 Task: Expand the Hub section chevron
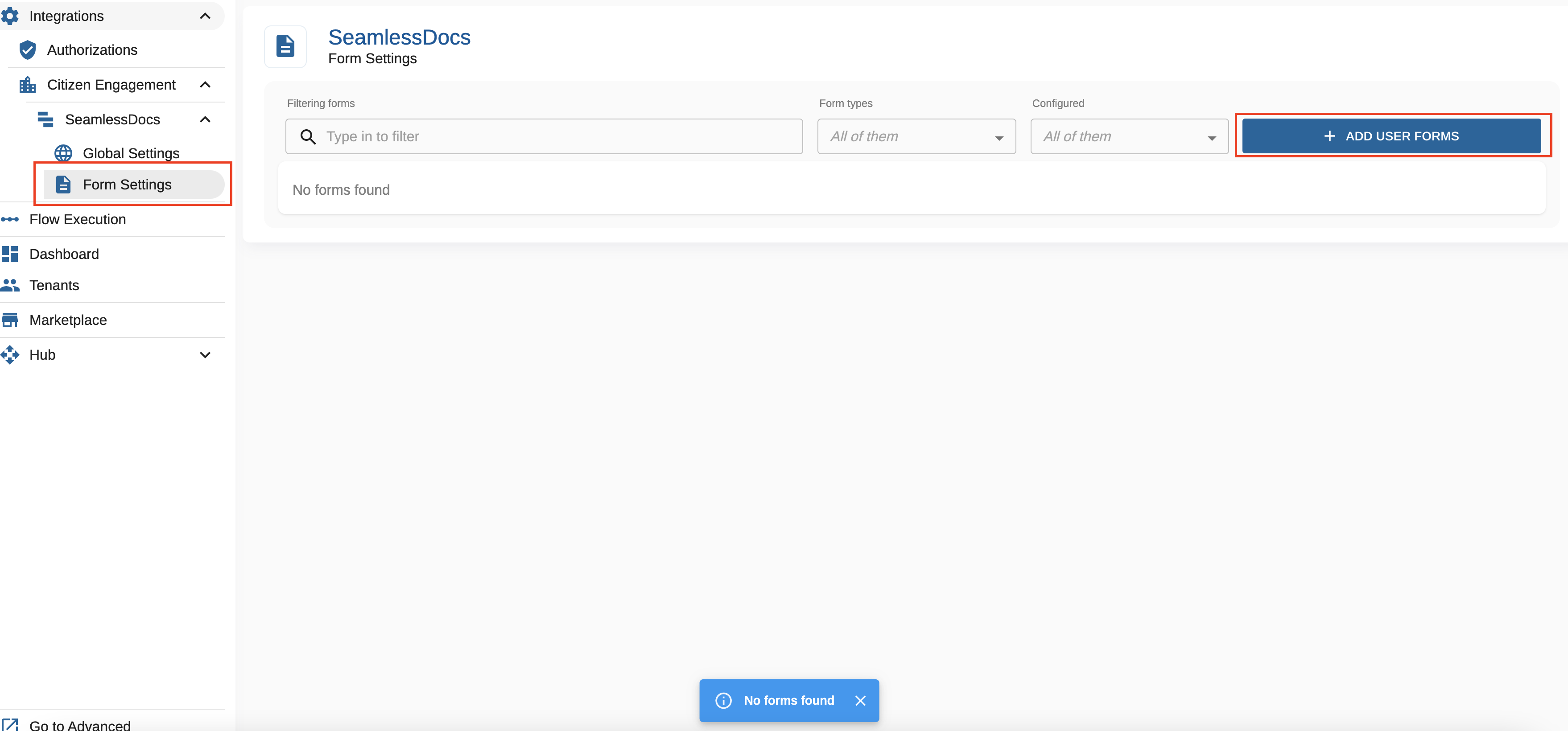205,354
